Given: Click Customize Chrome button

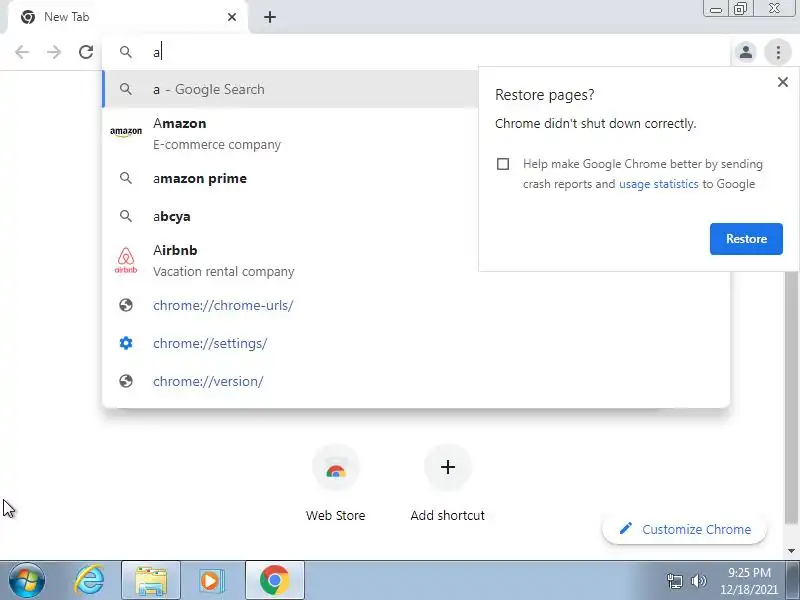Looking at the screenshot, I should tap(684, 530).
